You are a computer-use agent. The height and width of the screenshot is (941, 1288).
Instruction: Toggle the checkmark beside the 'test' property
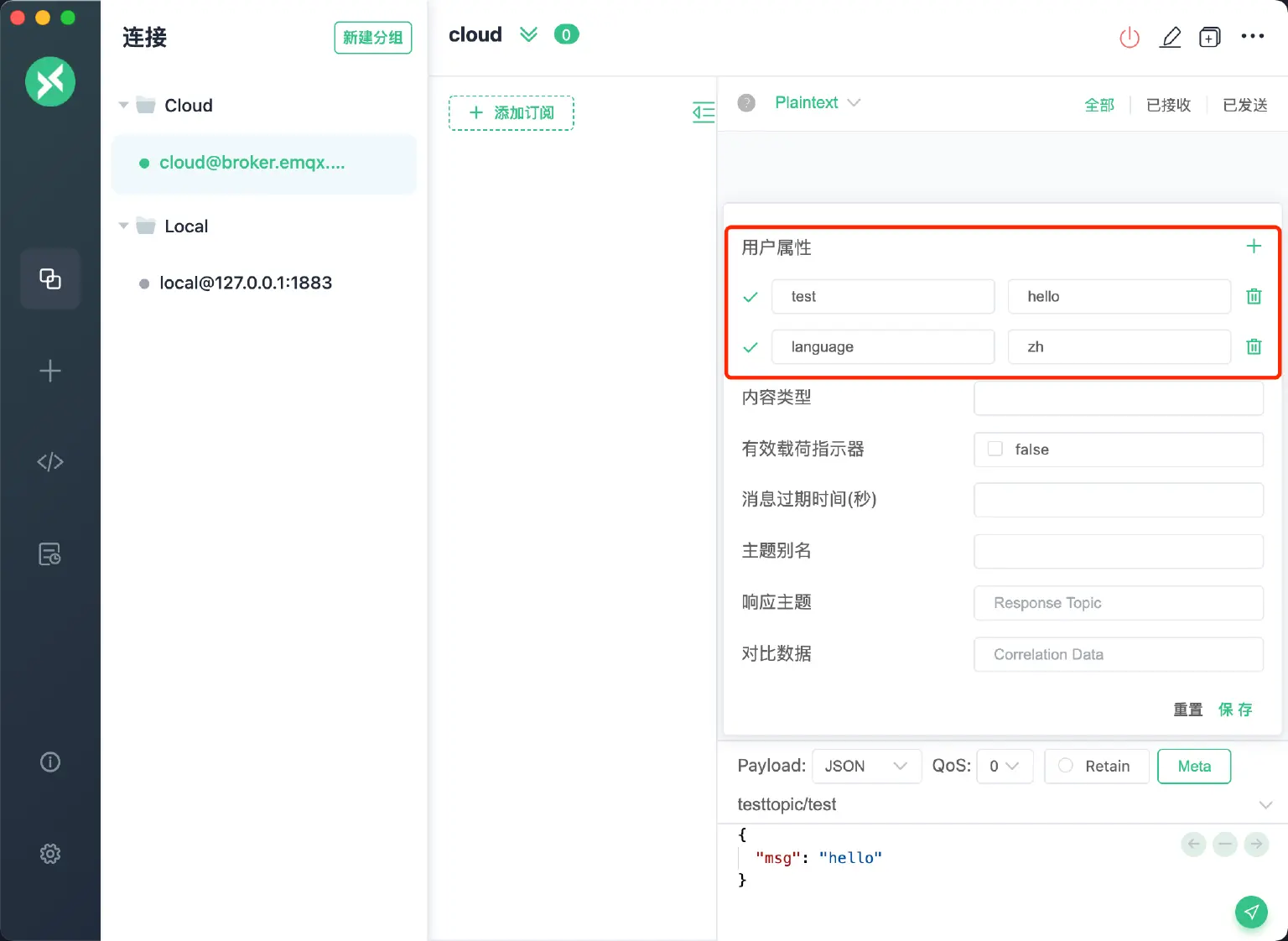(750, 296)
